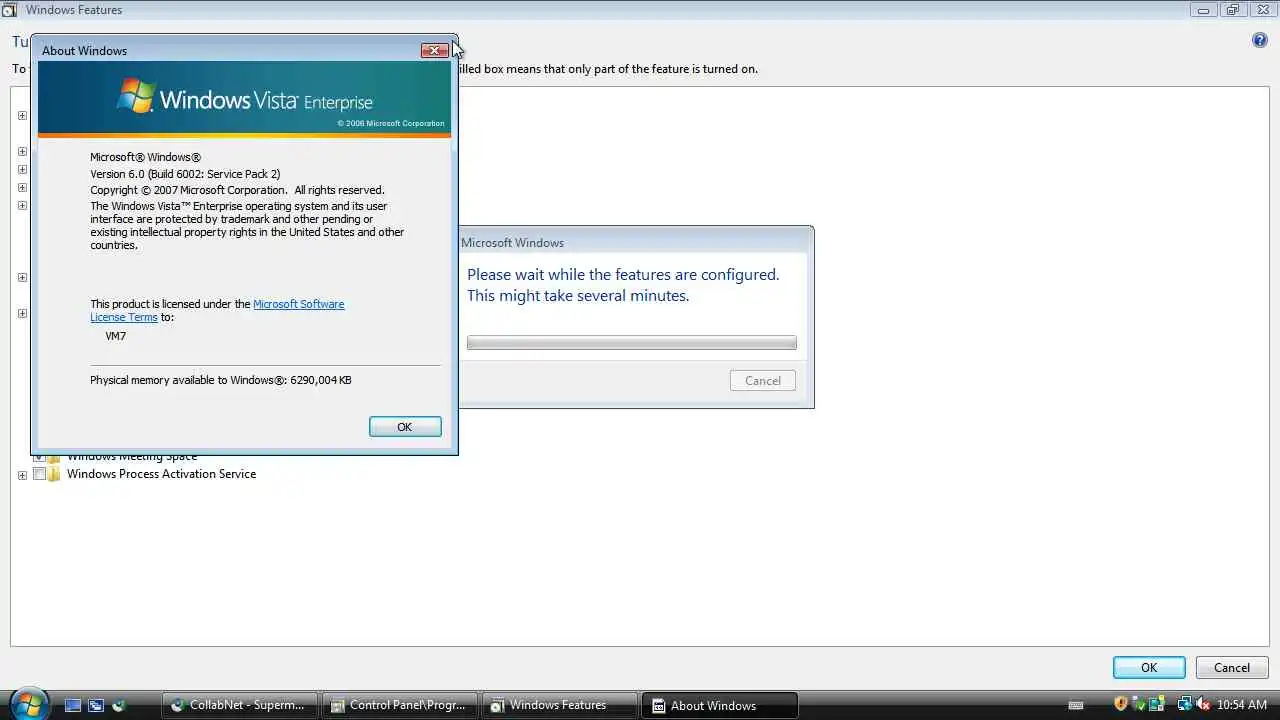Click the muted volume speaker tray icon
Screen dimensions: 1280x720
click(x=1203, y=704)
